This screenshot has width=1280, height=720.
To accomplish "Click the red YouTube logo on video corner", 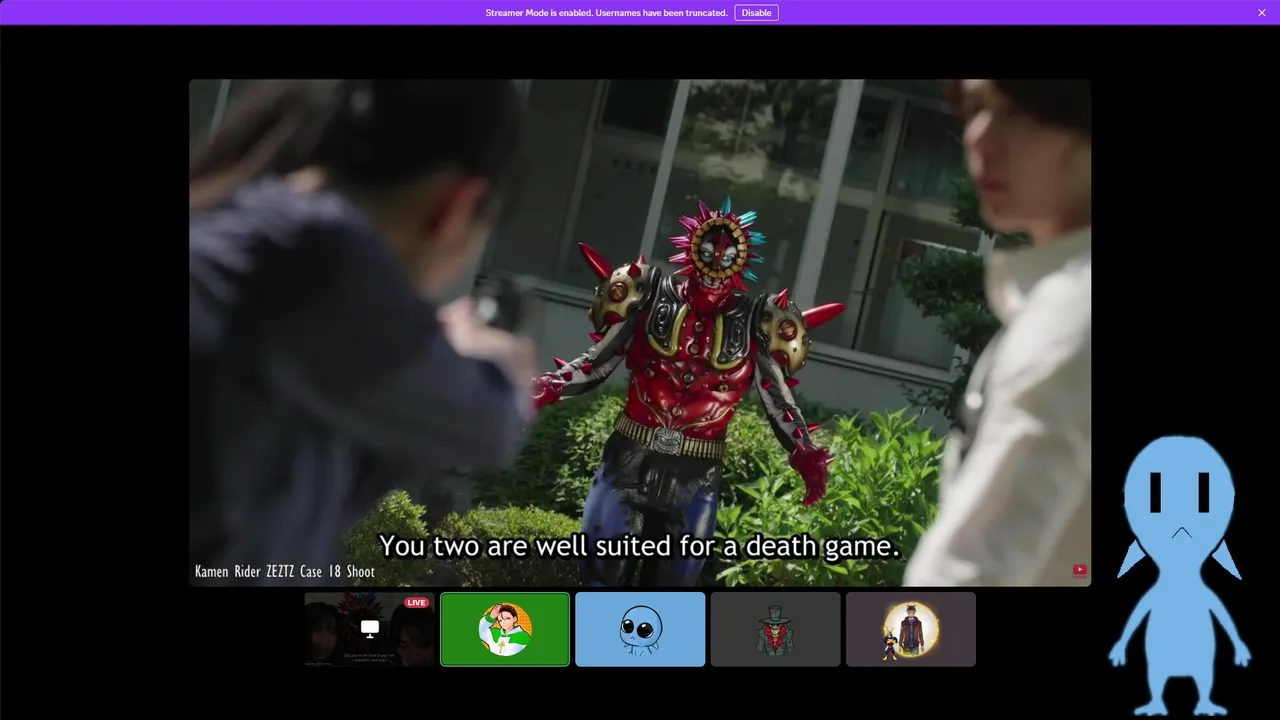I will coord(1080,571).
